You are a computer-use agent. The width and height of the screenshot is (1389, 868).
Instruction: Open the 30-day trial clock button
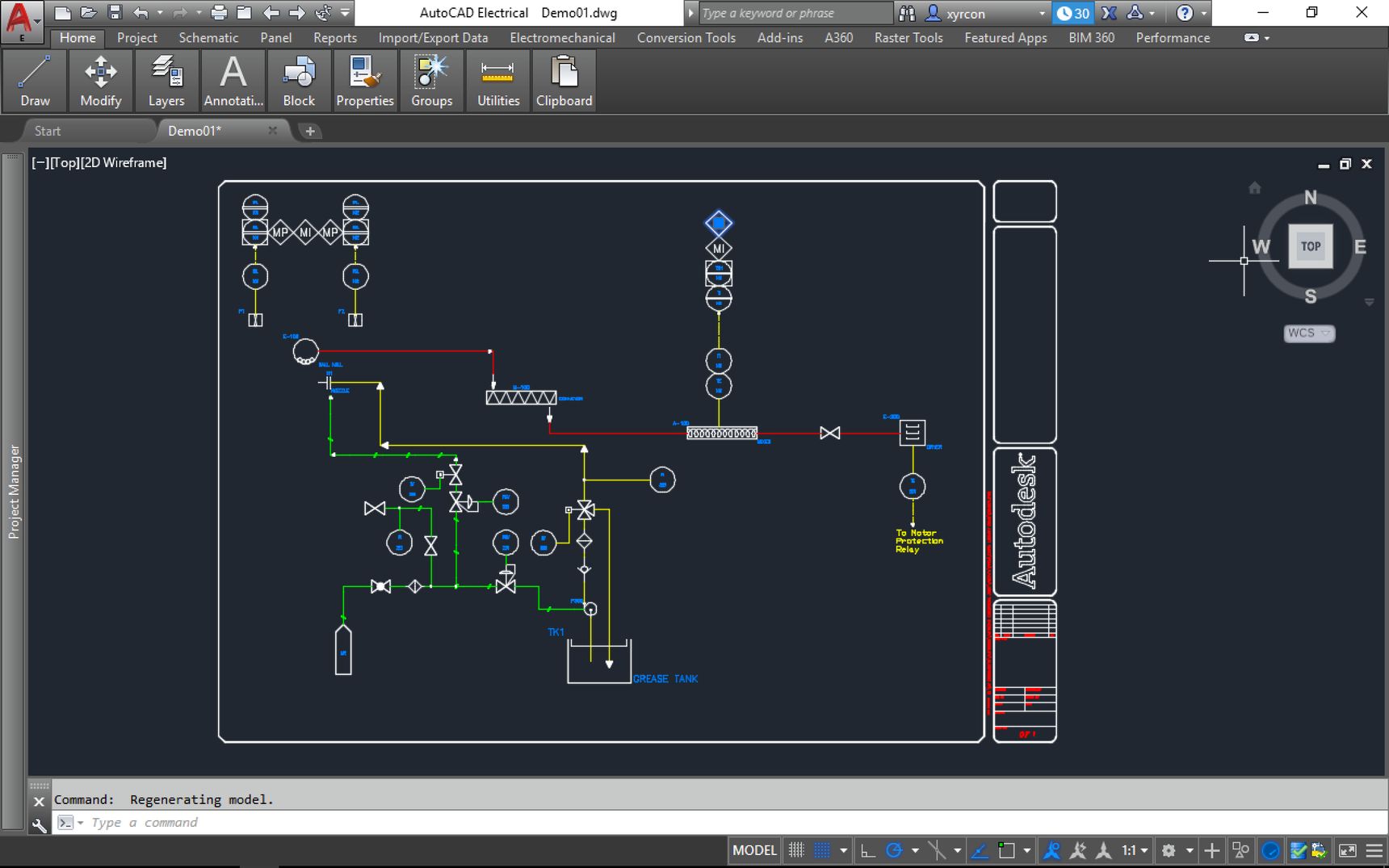coord(1073,13)
